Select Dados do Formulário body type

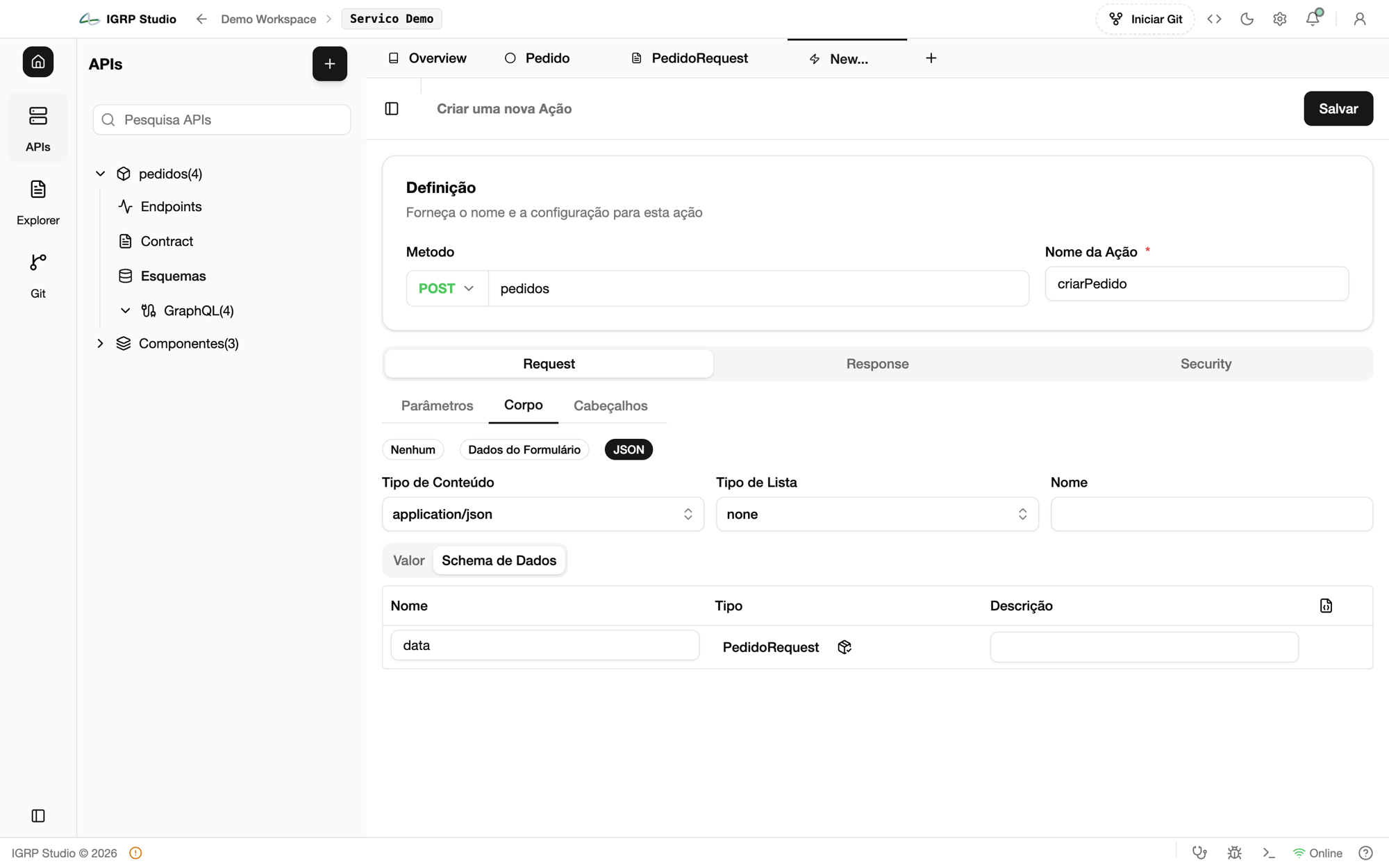click(524, 450)
